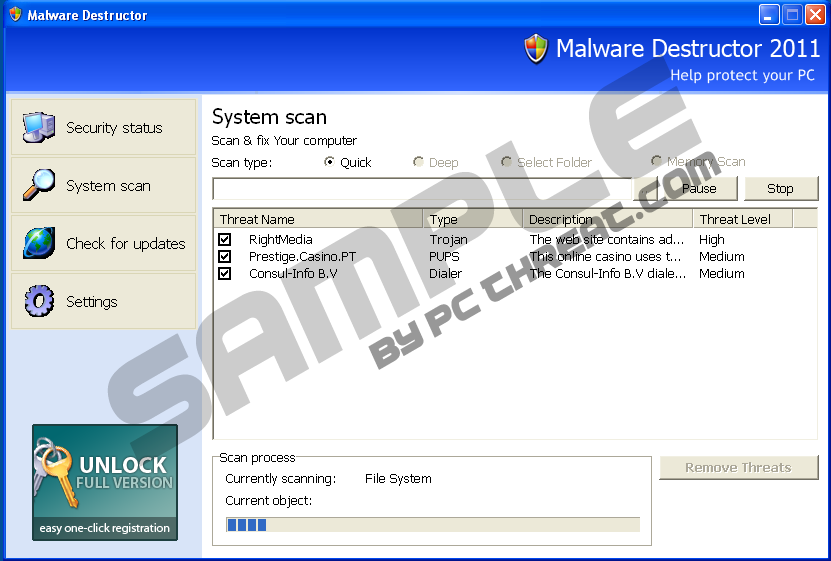This screenshot has width=831, height=561.
Task: Click the shield icon in title bar
Action: (15, 14)
